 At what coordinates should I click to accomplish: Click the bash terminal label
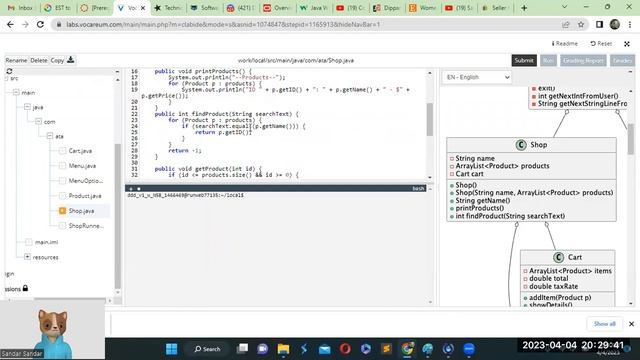[x=418, y=189]
